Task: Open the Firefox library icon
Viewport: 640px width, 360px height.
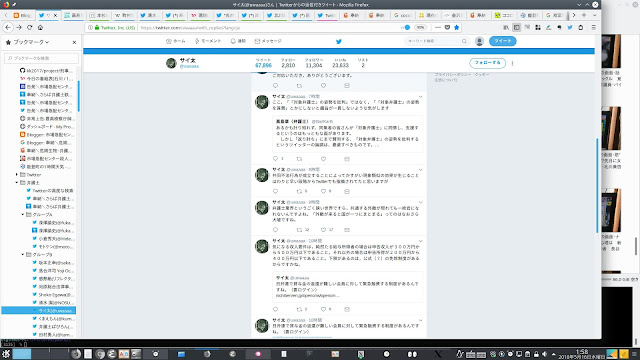Action: point(506,27)
